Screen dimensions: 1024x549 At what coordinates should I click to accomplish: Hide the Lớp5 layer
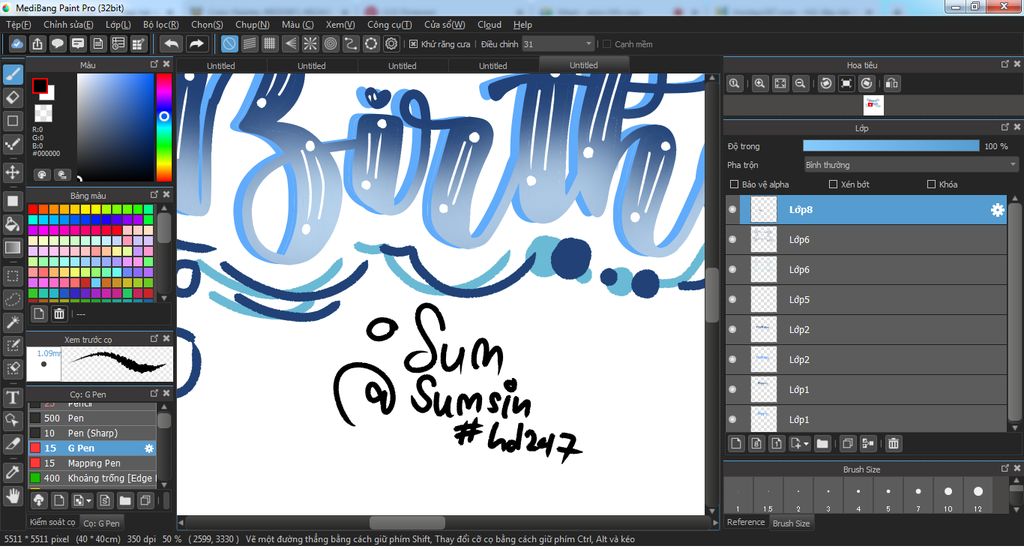click(x=733, y=300)
